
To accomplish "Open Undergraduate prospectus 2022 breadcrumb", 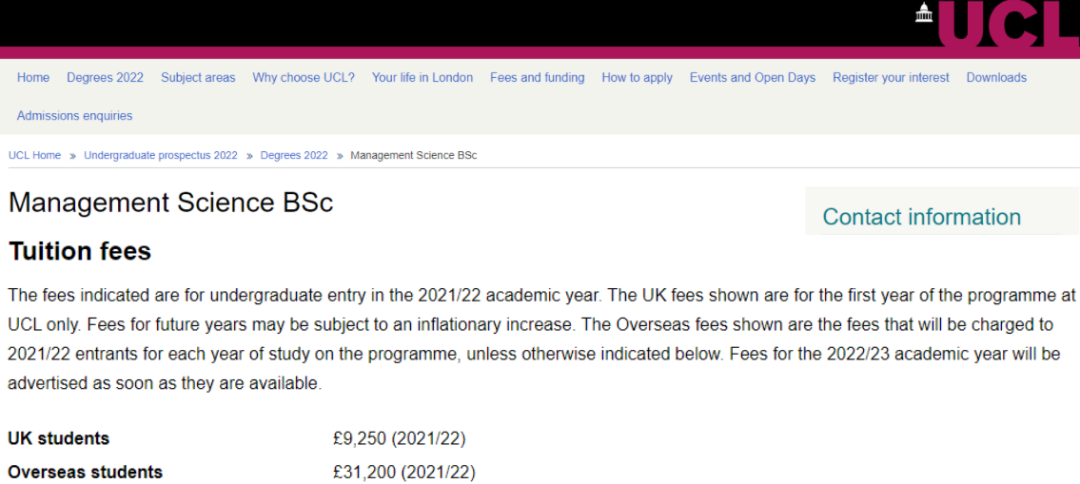I will tap(161, 156).
